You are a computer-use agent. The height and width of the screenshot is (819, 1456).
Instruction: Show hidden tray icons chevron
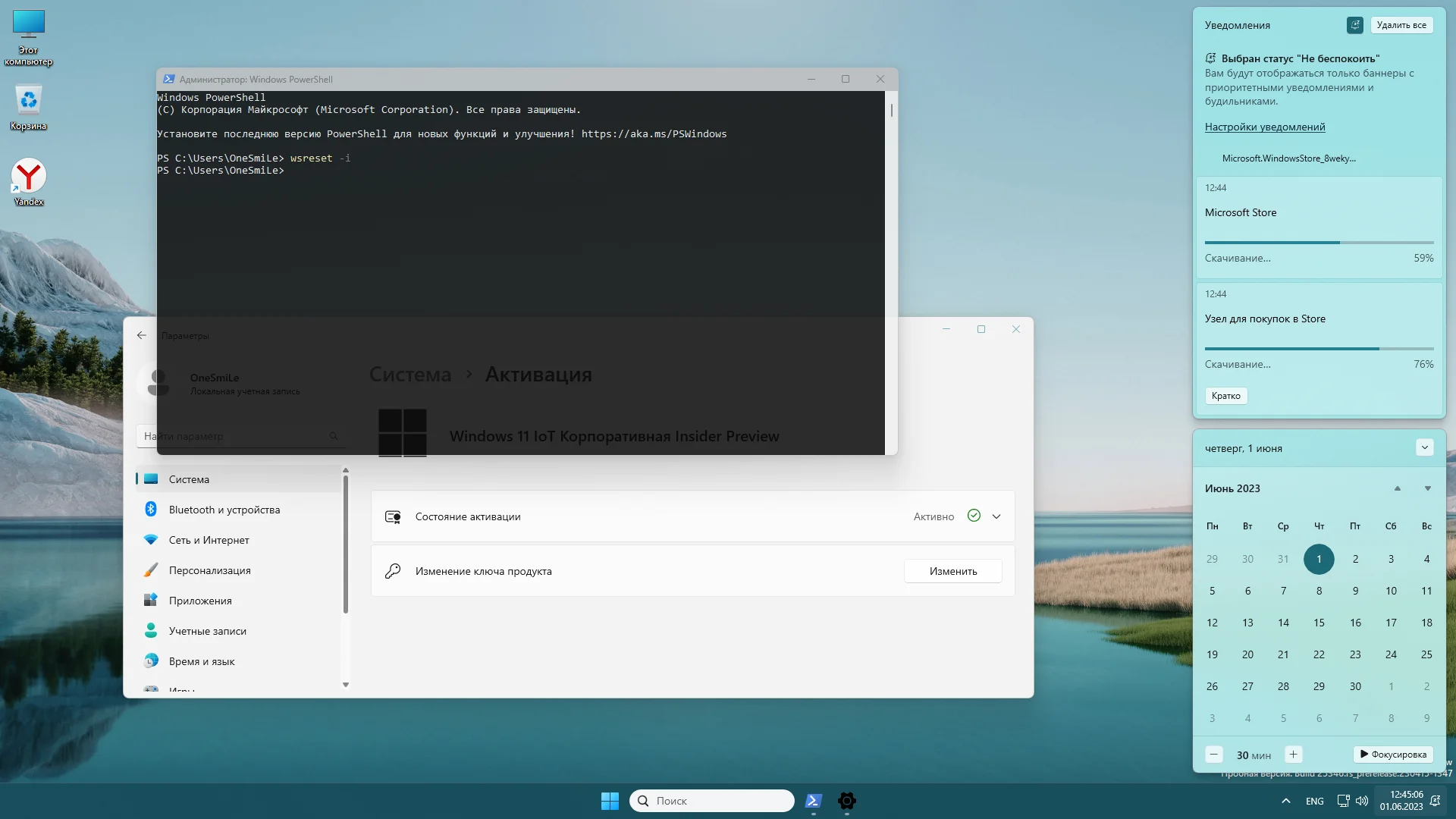(1285, 801)
